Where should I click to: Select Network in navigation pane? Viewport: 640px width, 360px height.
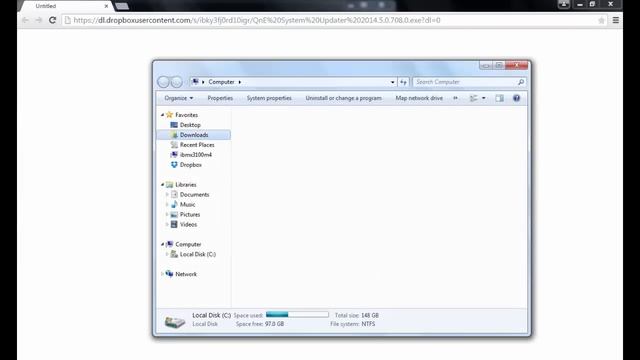[186, 274]
